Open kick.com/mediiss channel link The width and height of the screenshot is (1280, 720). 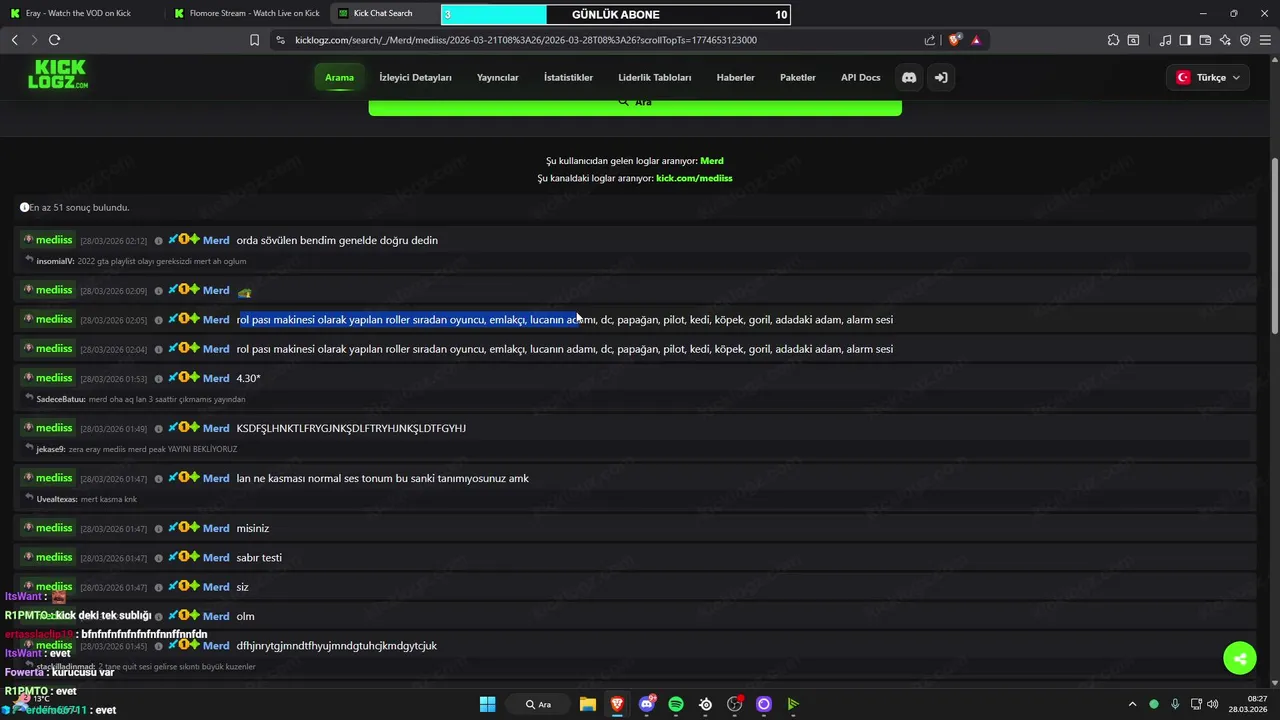pos(694,178)
